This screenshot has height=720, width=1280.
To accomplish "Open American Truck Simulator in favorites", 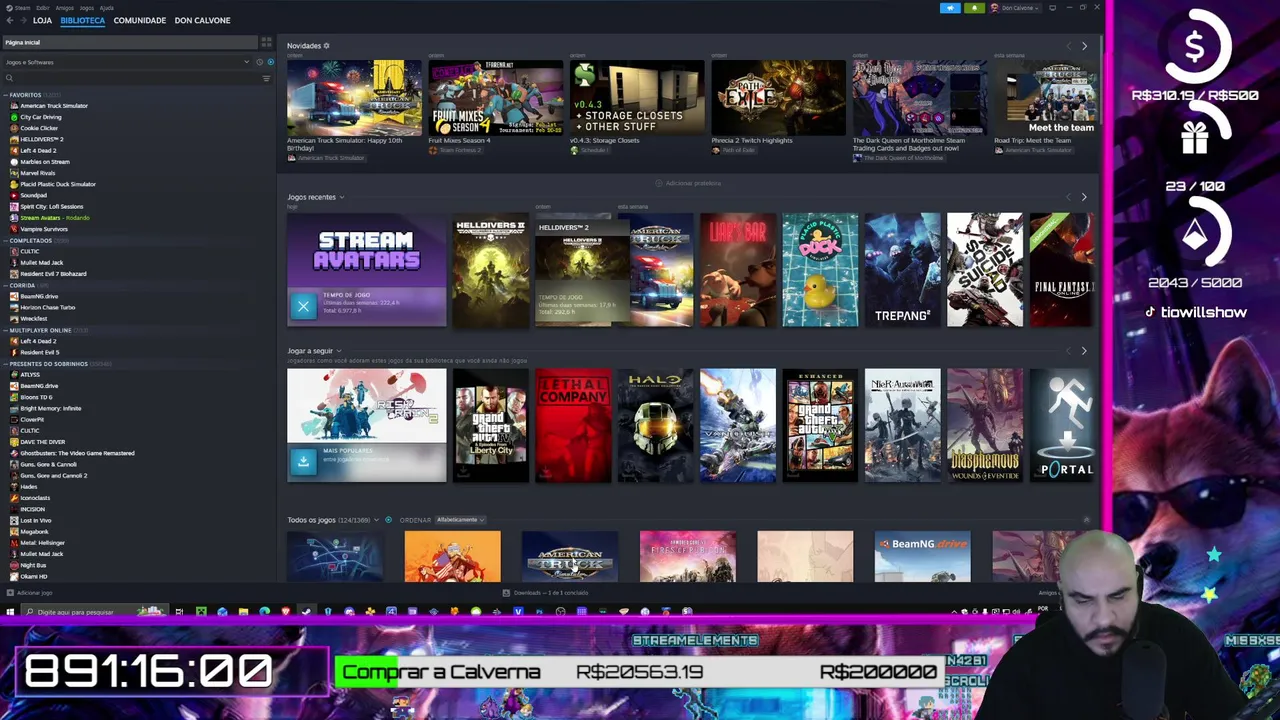I will [54, 106].
